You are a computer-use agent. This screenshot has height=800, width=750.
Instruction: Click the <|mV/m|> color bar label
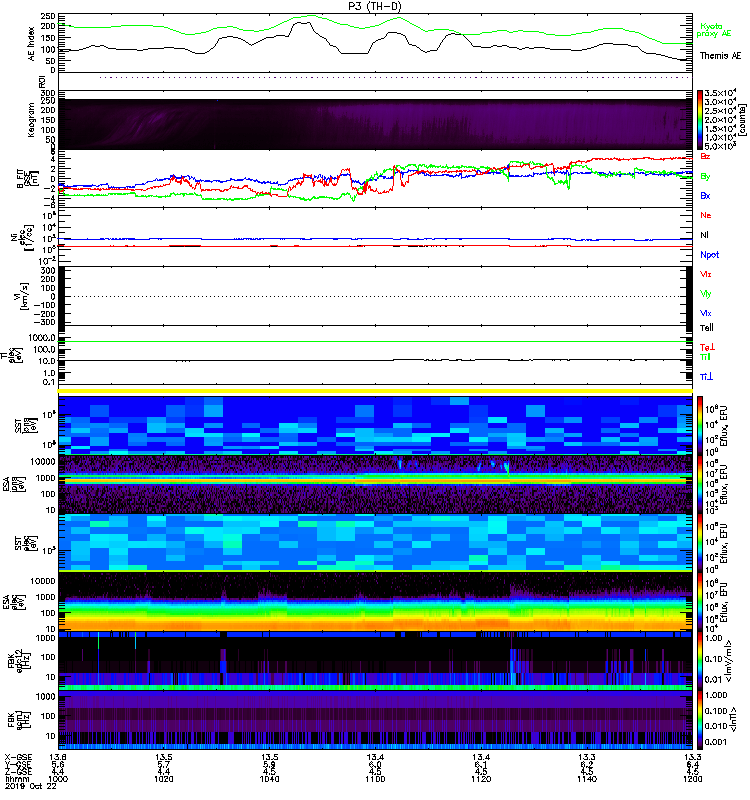pos(731,661)
